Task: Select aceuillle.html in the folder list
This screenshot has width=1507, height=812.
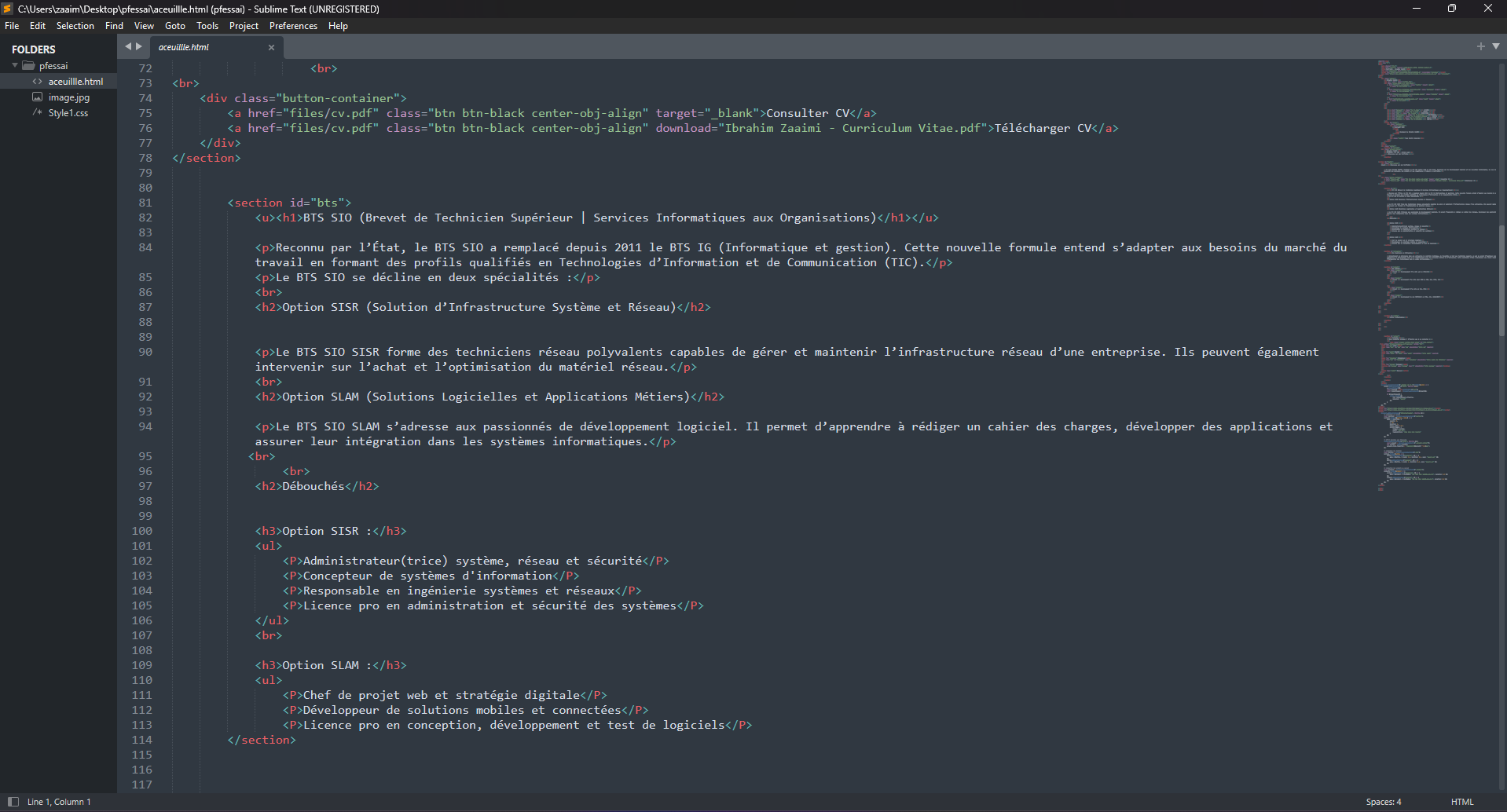Action: [75, 82]
